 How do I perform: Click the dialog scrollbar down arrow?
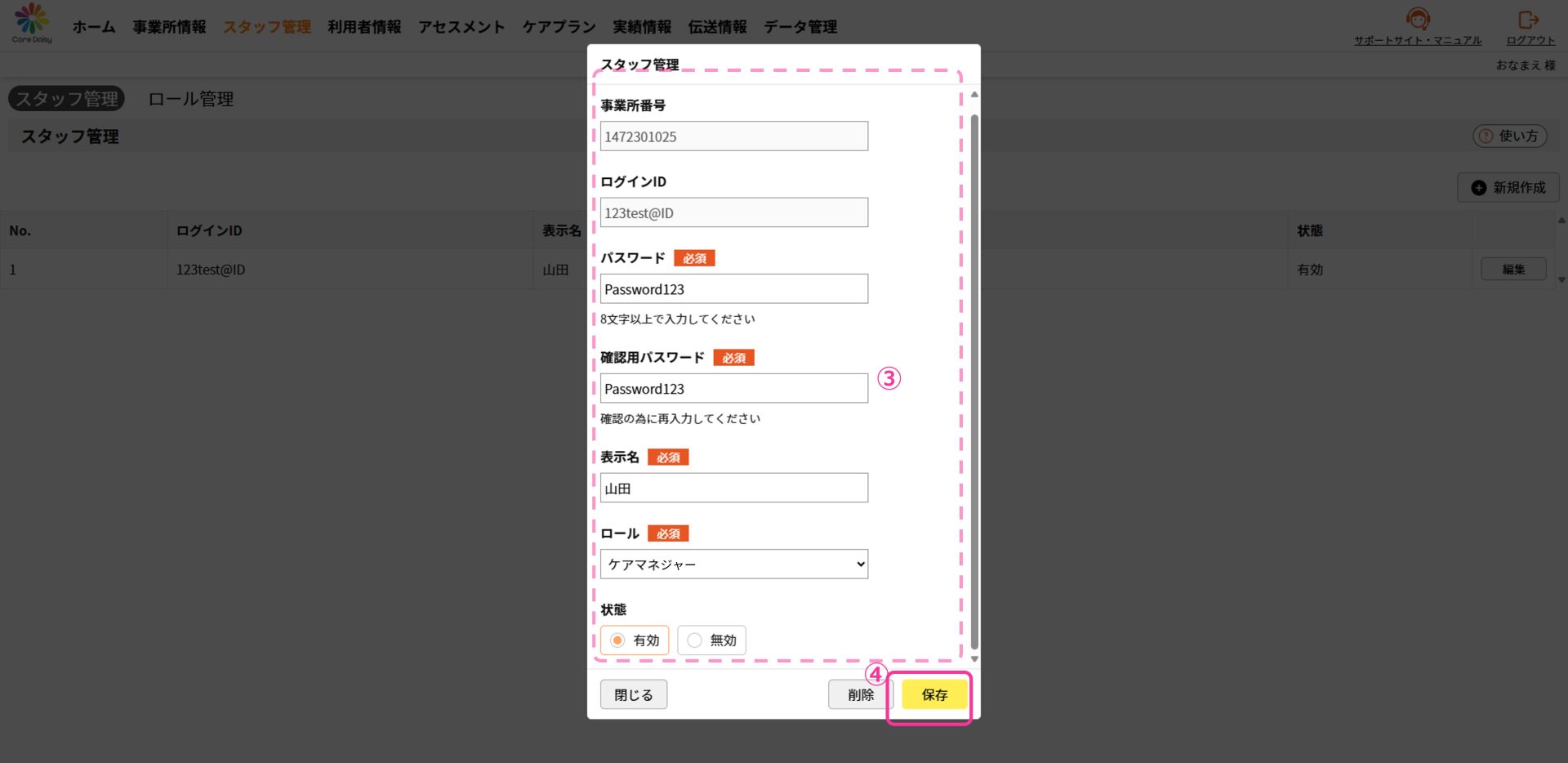(x=974, y=658)
